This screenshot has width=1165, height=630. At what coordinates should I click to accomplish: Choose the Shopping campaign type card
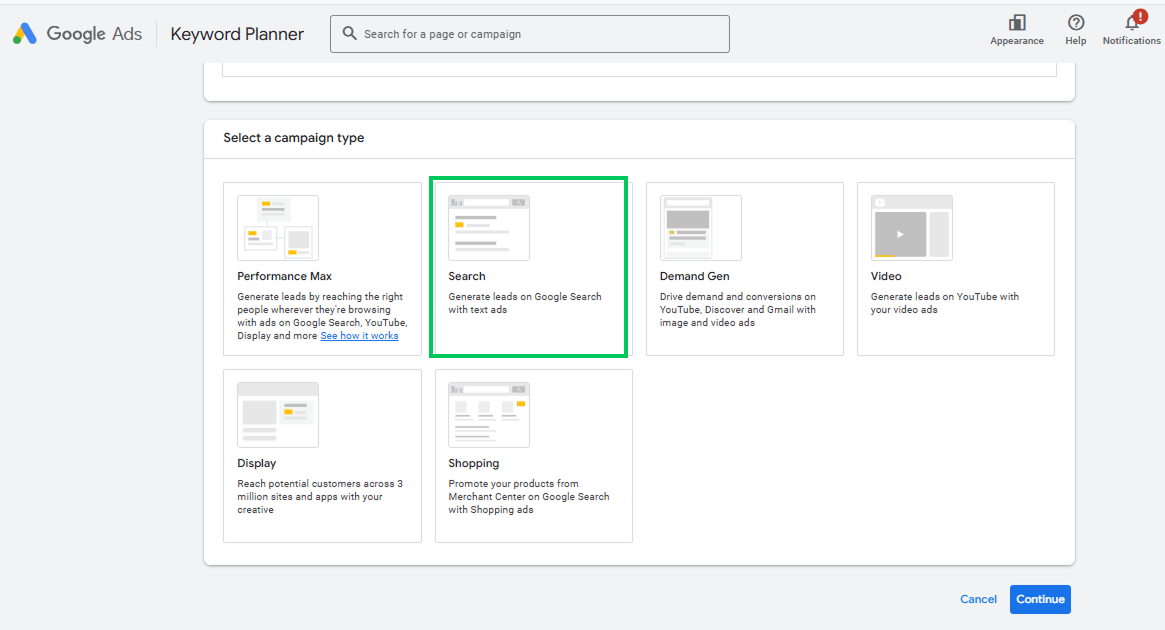click(533, 456)
